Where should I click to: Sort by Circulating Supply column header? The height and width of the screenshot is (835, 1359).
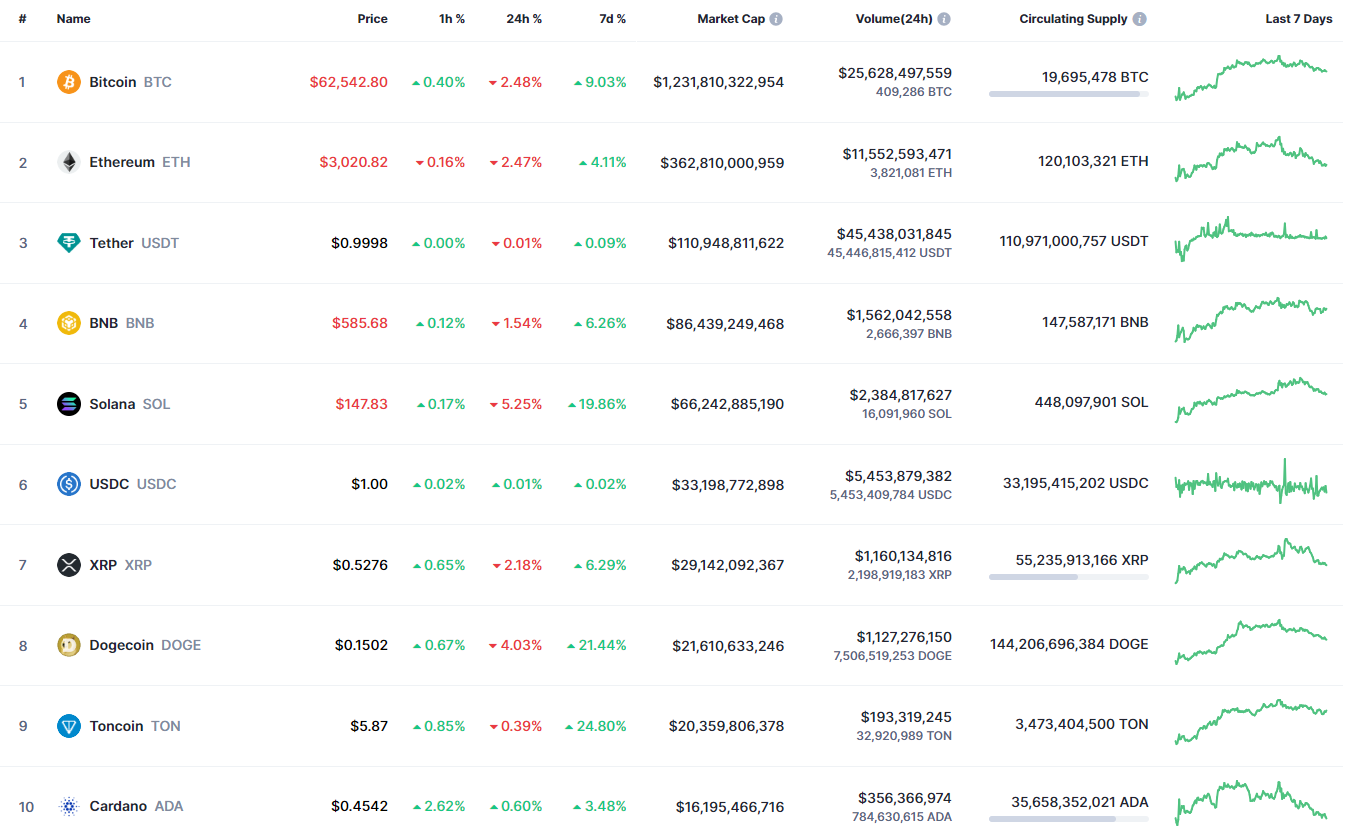[1073, 19]
